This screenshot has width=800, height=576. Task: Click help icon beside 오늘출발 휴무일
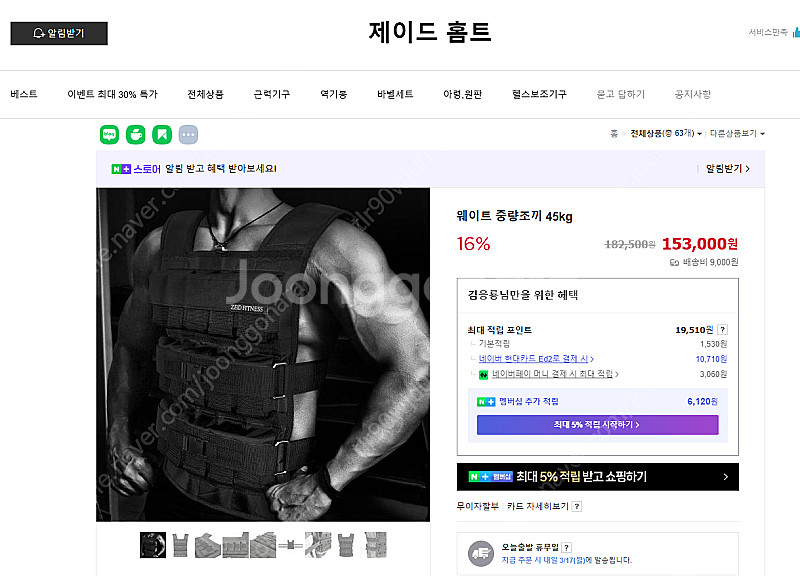tap(566, 547)
